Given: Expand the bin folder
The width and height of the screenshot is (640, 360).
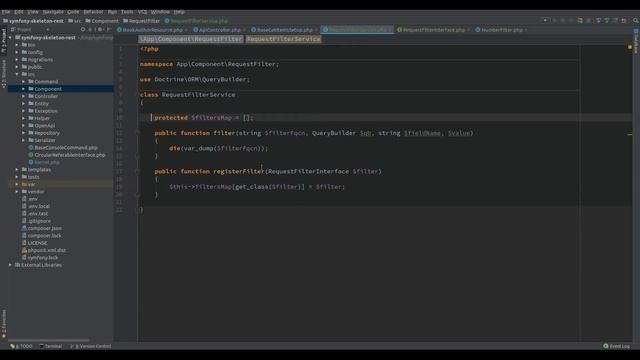Looking at the screenshot, I should (17, 45).
